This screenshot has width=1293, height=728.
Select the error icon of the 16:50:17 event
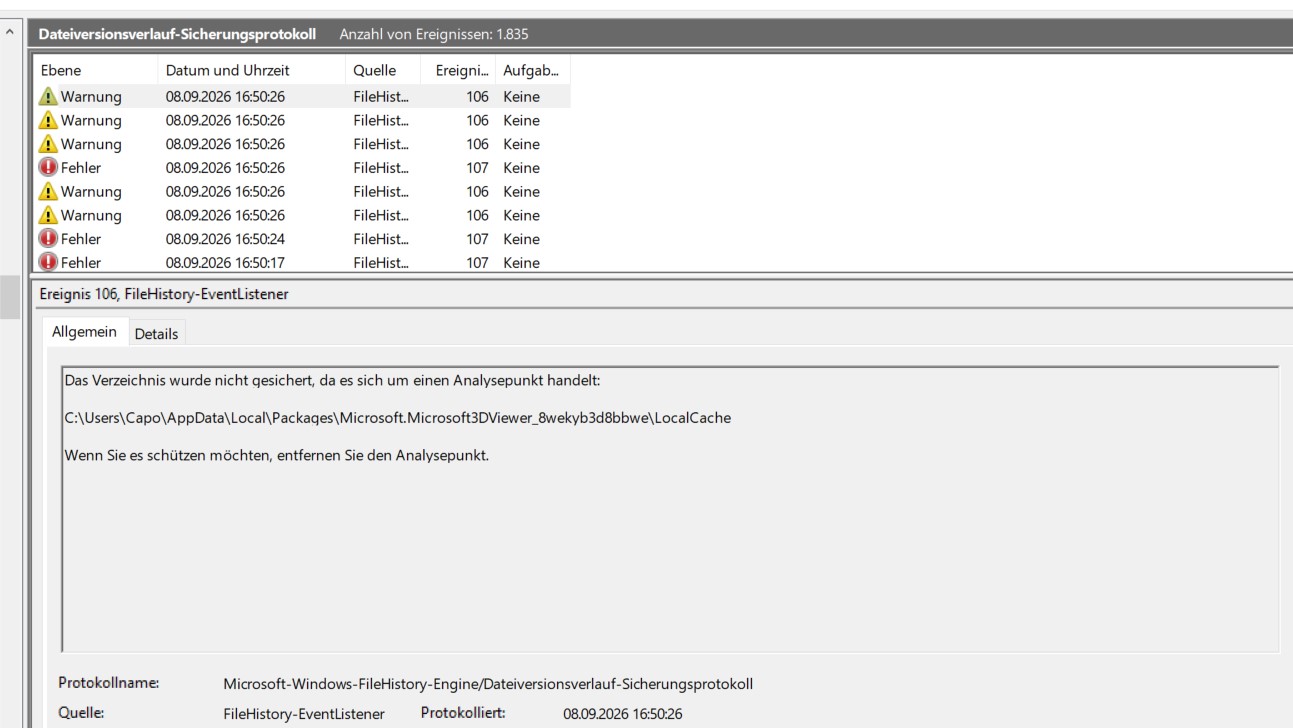tap(48, 263)
